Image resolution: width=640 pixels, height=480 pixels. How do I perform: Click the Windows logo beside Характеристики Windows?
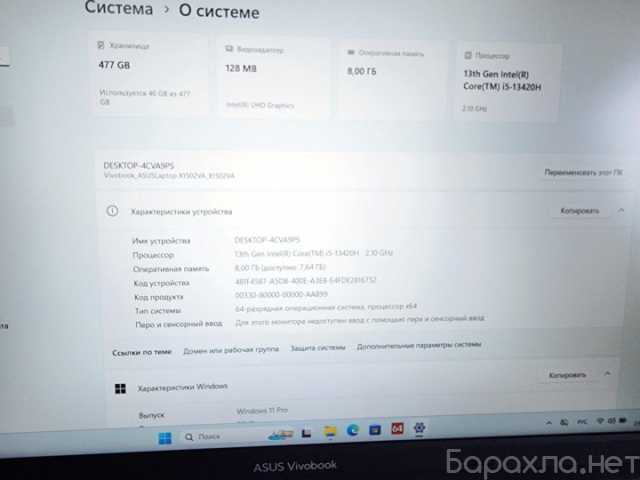(x=120, y=387)
